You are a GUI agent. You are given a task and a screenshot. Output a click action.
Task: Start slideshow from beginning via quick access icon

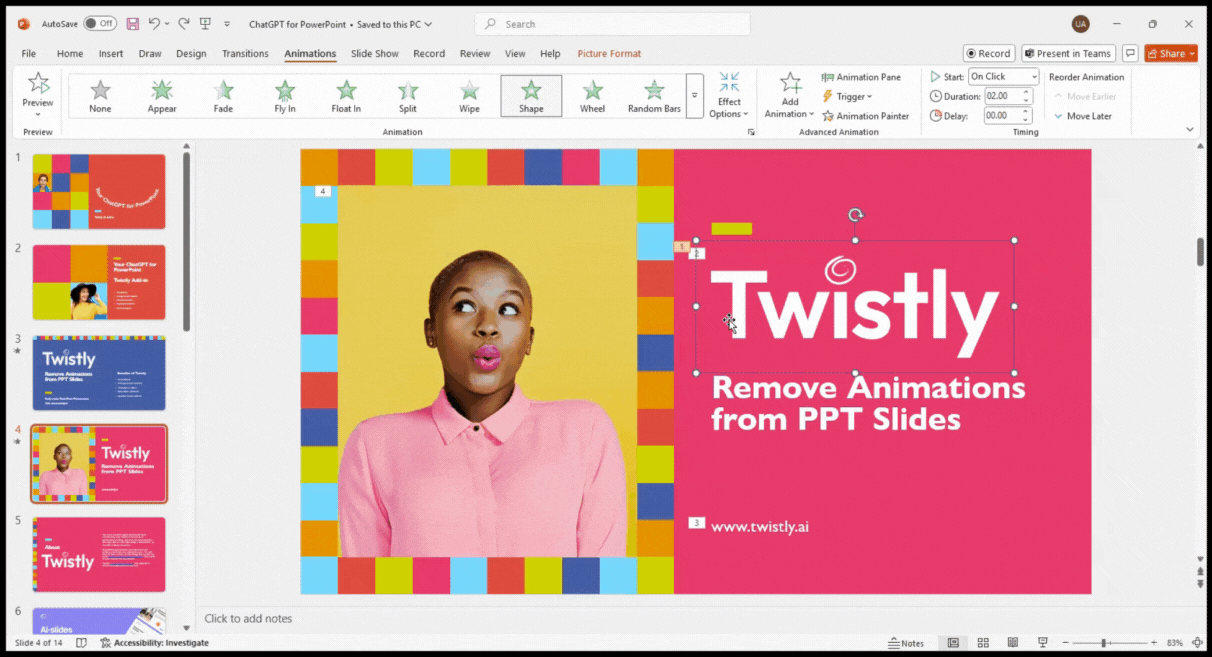point(205,23)
